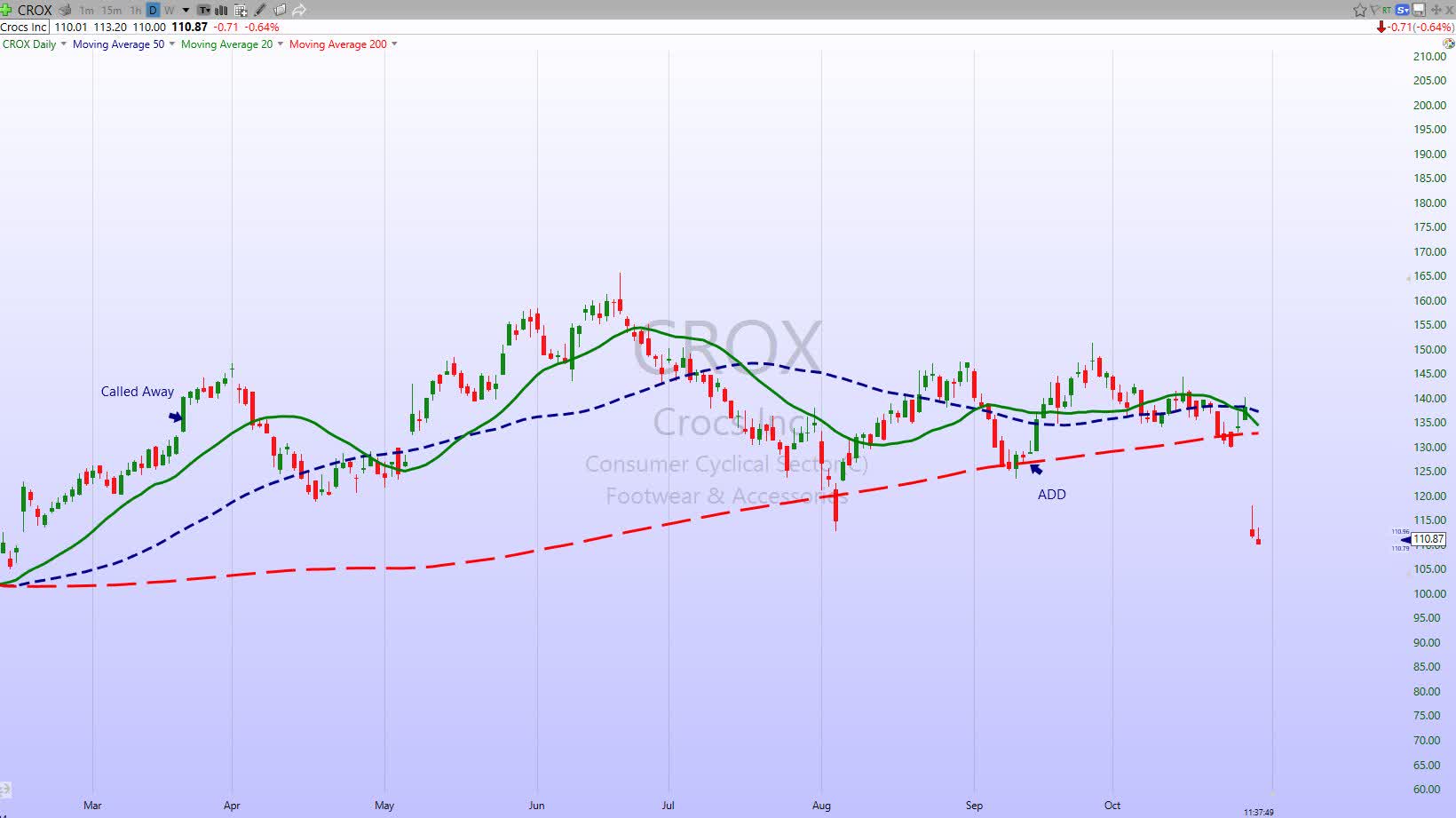1456x818 pixels.
Task: Click the add data grid icon
Action: [241, 10]
